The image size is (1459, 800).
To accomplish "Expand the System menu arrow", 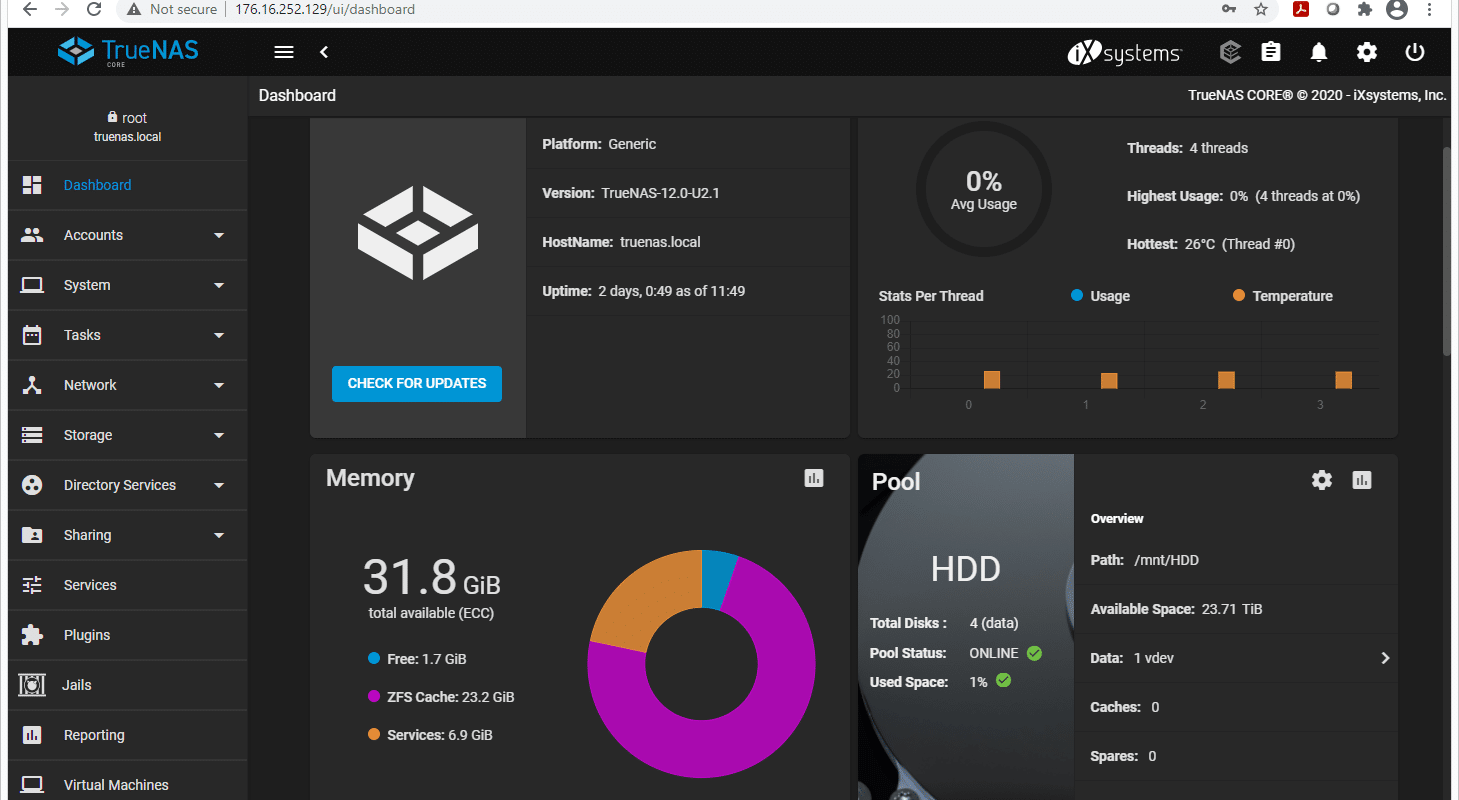I will [219, 286].
